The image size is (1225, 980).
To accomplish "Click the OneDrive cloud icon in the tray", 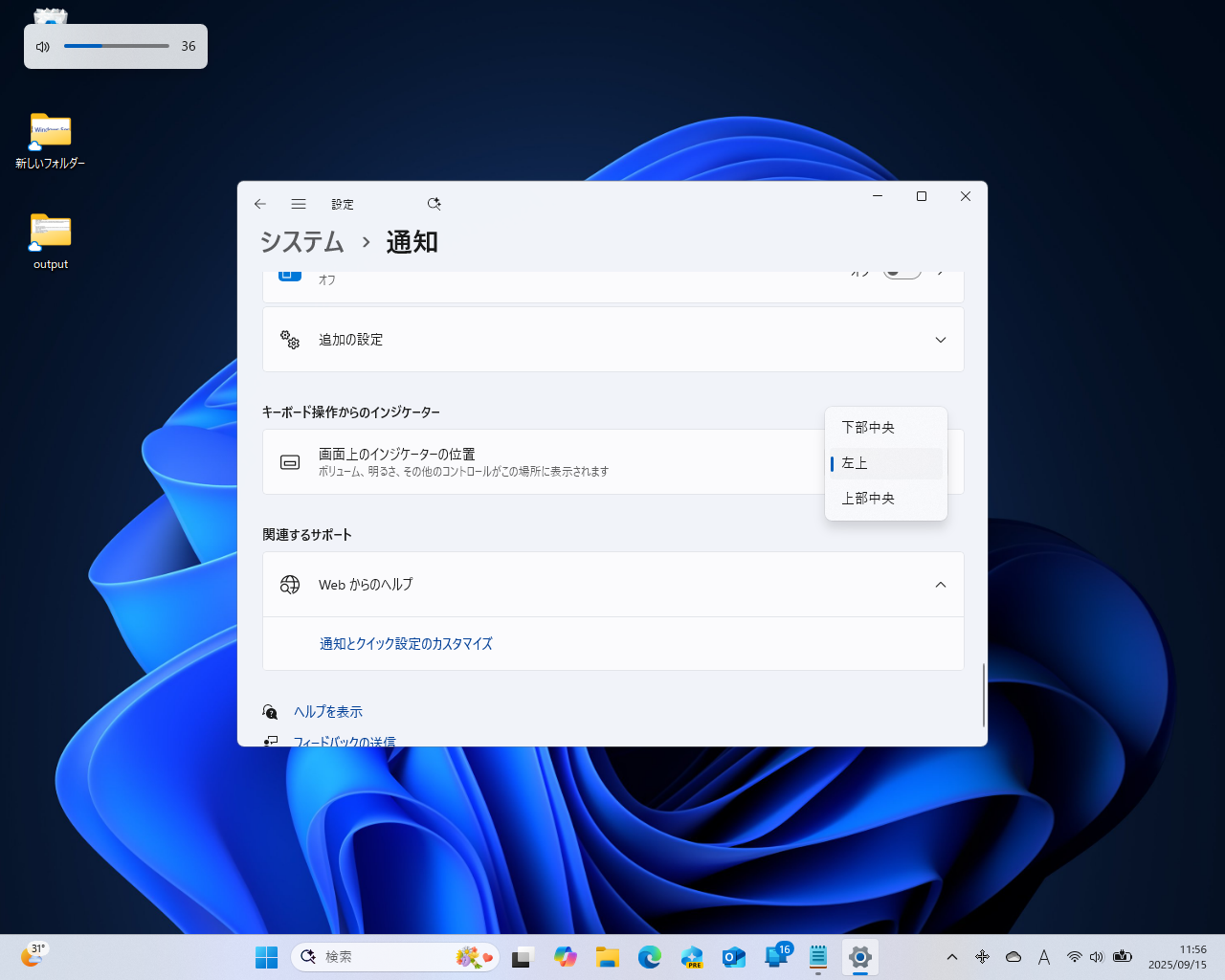I will click(1013, 956).
